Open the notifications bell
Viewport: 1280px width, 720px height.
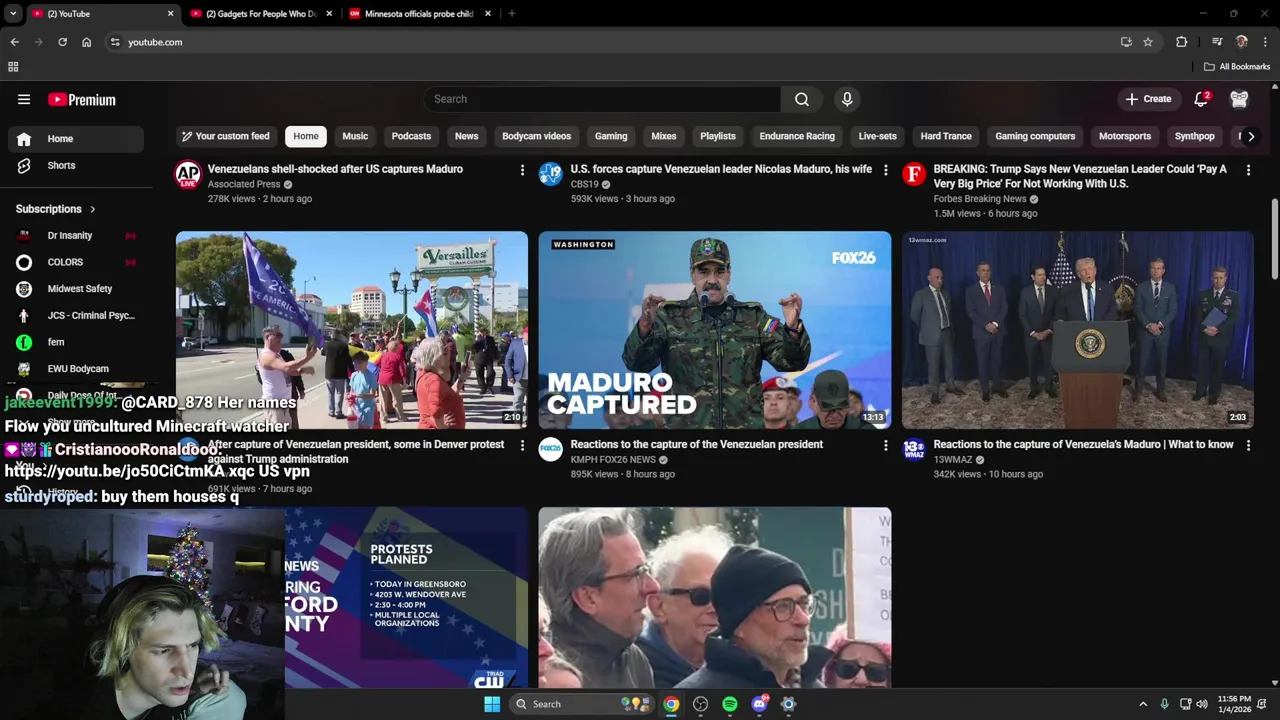pyautogui.click(x=1201, y=99)
